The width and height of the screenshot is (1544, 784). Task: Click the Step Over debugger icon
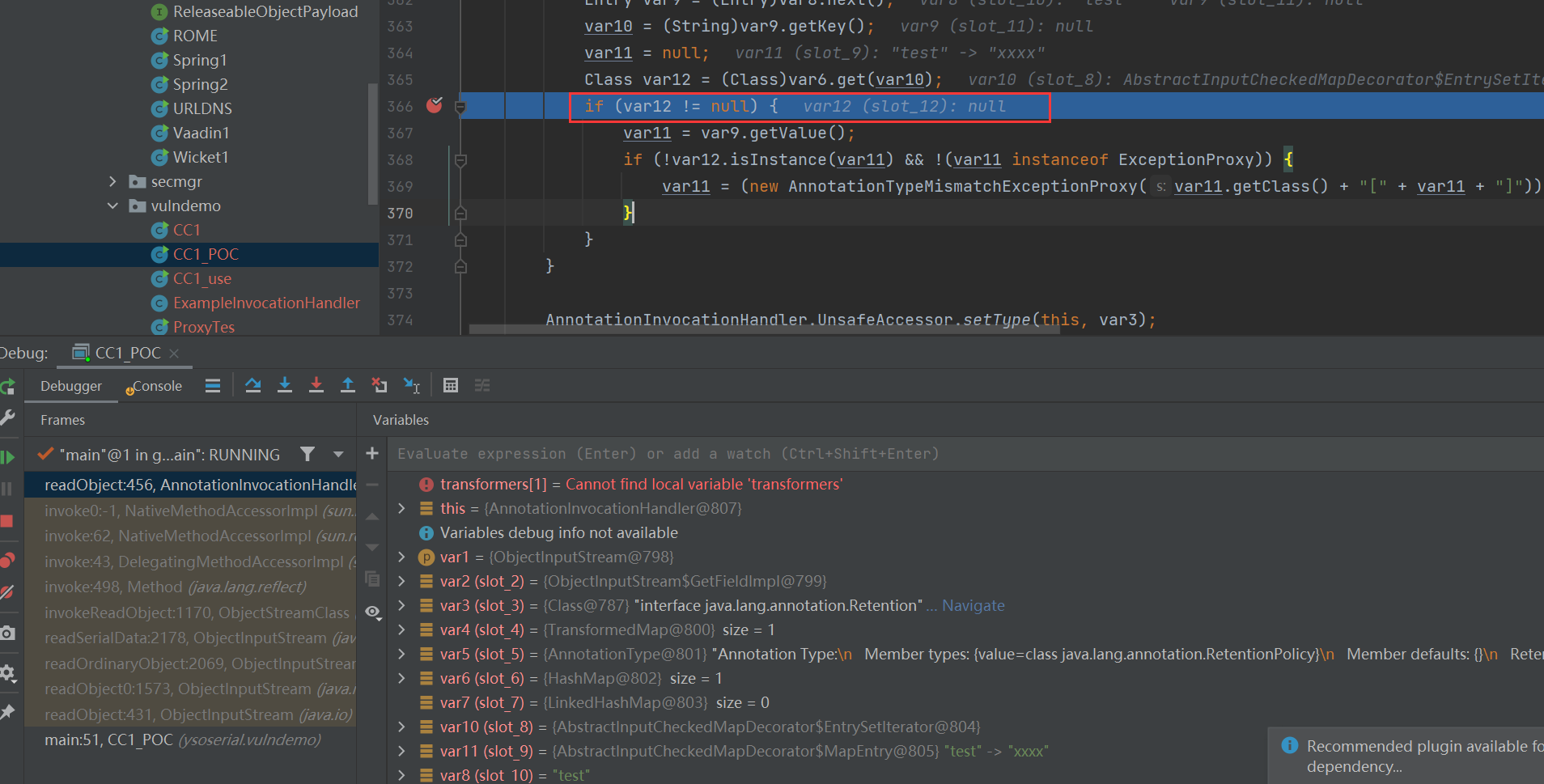(253, 385)
